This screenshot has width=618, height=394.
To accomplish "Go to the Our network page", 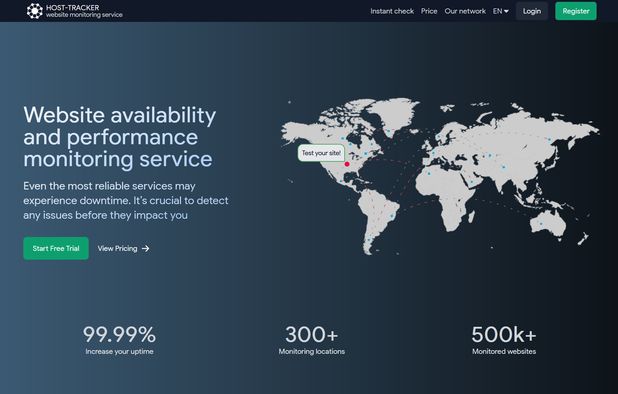I will [x=465, y=11].
